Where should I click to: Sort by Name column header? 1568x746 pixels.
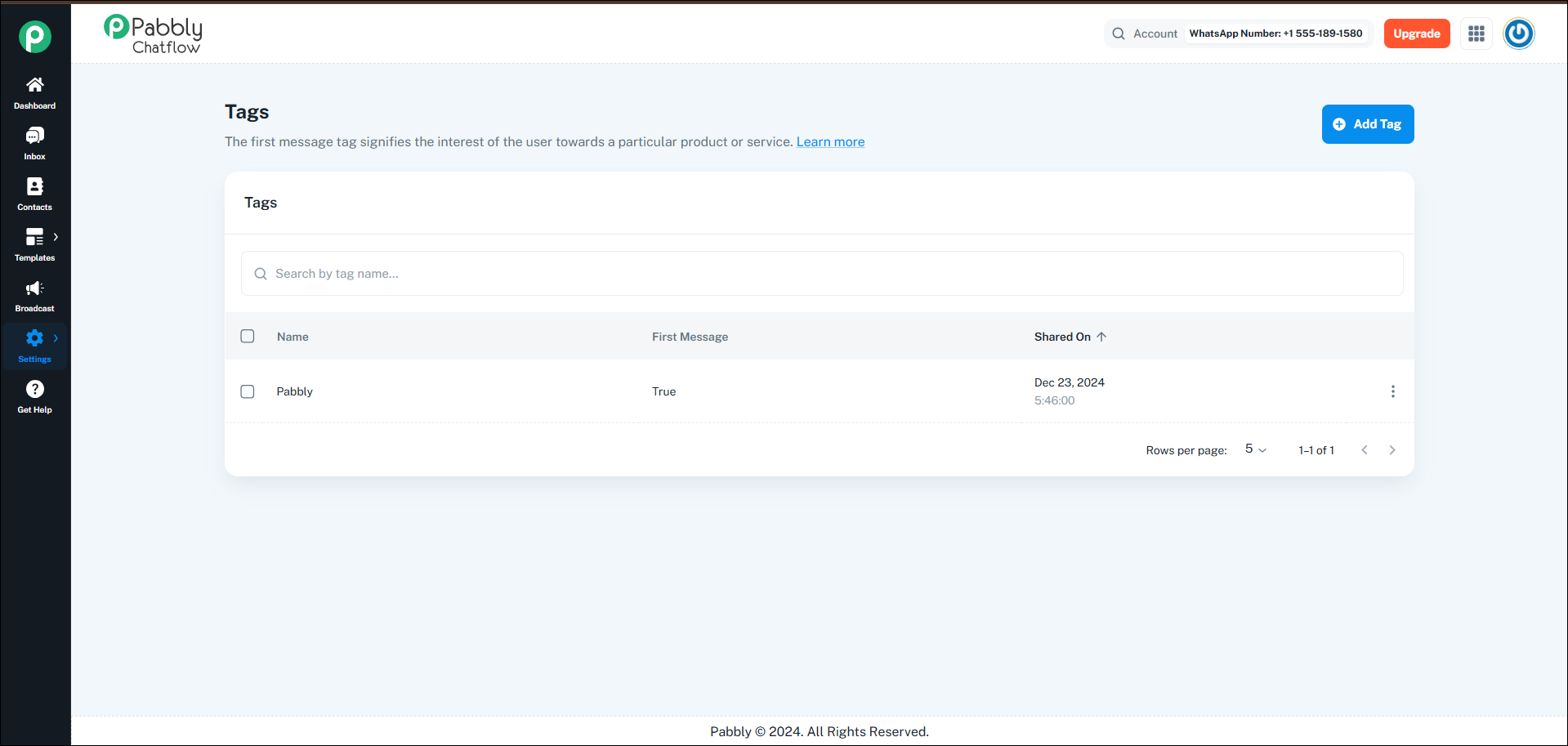(293, 337)
